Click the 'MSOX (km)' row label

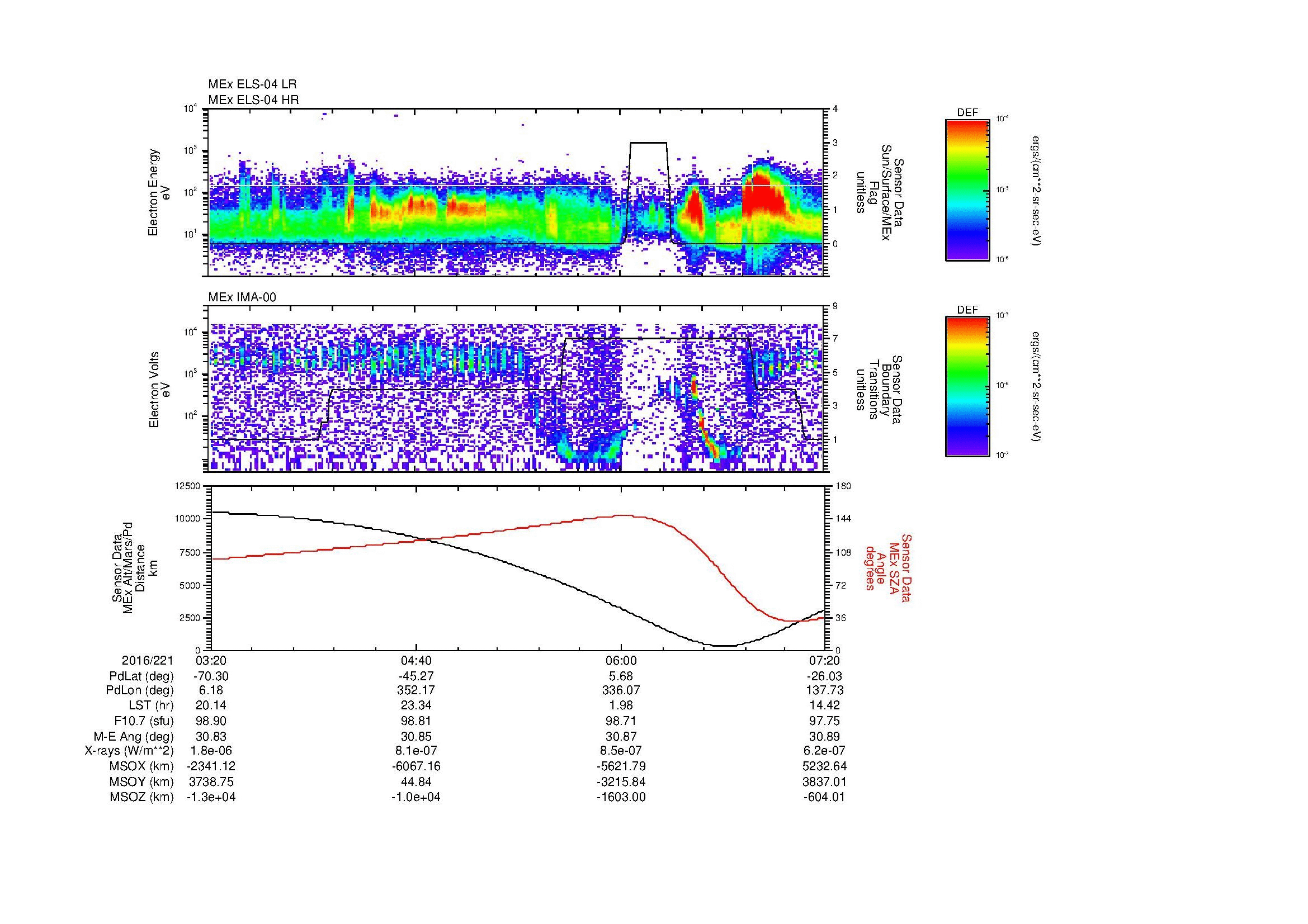(x=141, y=766)
